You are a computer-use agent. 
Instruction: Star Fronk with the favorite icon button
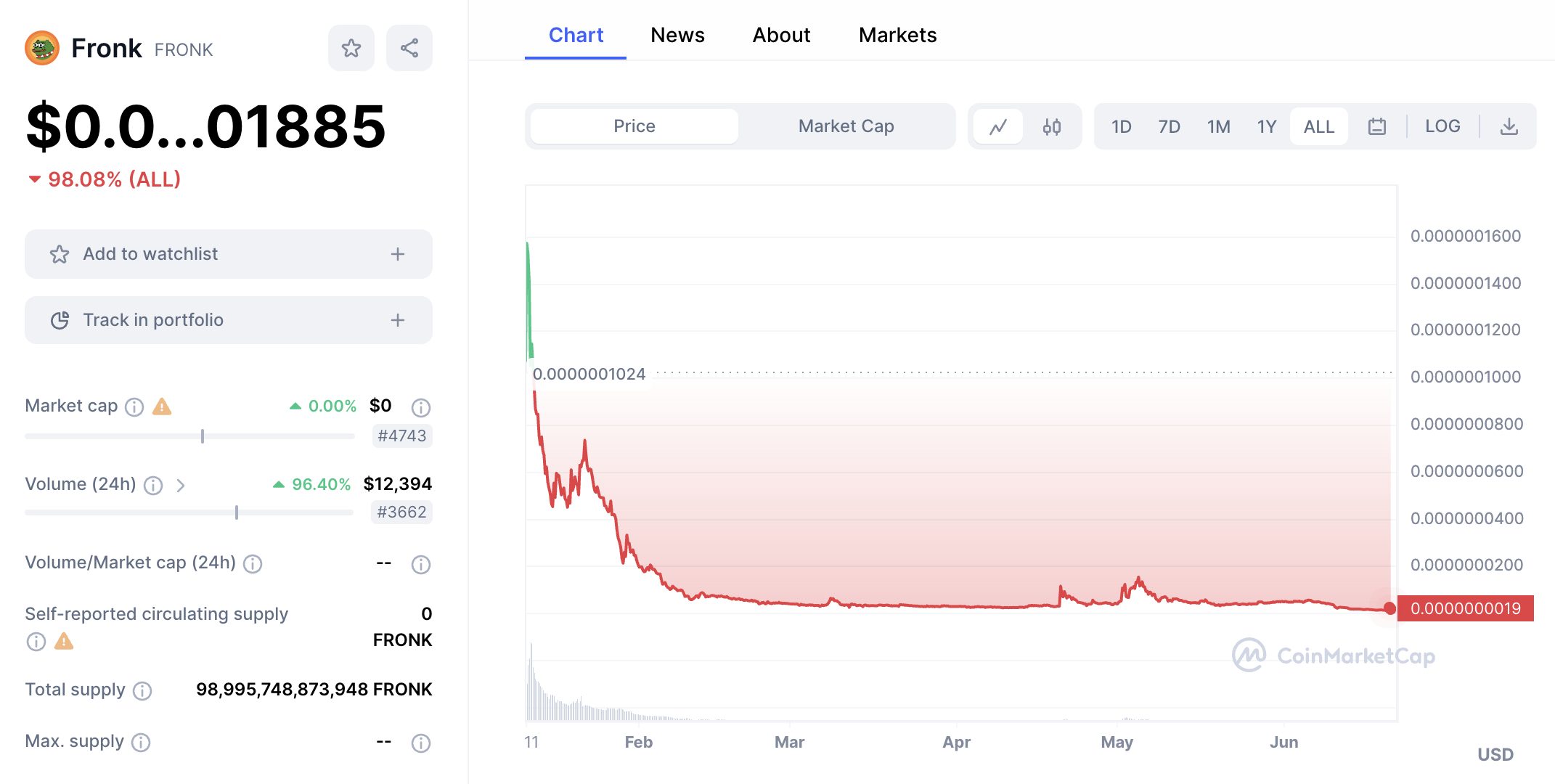tap(351, 48)
